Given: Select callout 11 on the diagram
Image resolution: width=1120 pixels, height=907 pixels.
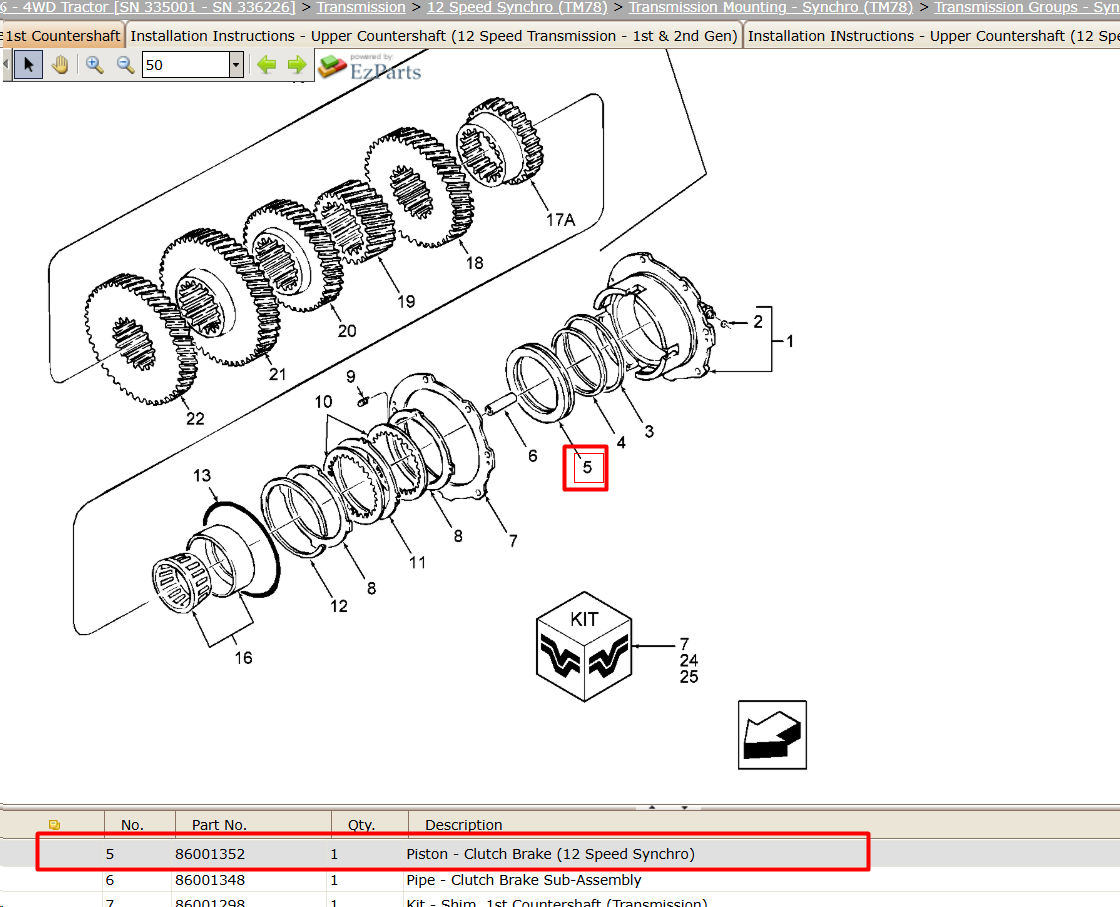Looking at the screenshot, I should coord(418,563).
